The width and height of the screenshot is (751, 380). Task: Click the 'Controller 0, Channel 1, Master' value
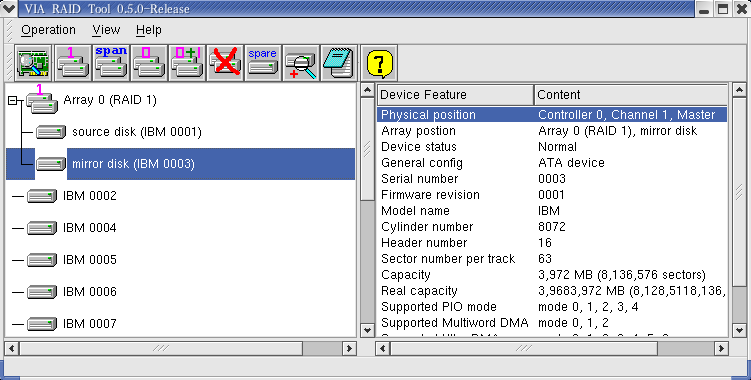[x=626, y=115]
